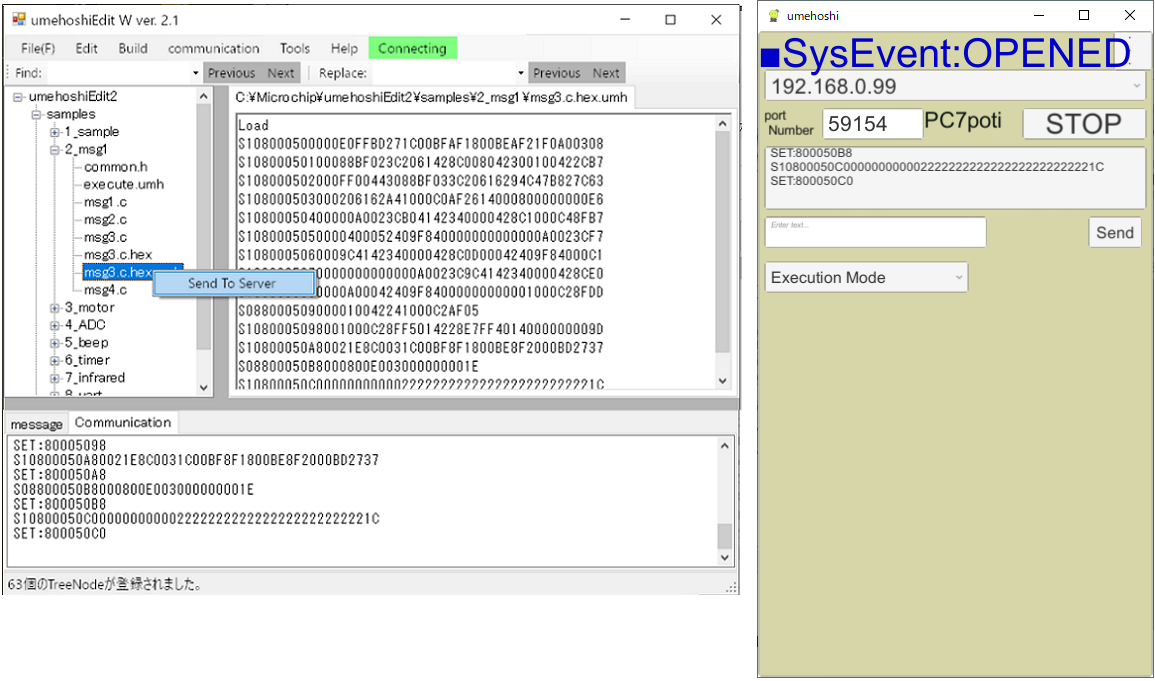Click Next beside the Find field

click(281, 73)
